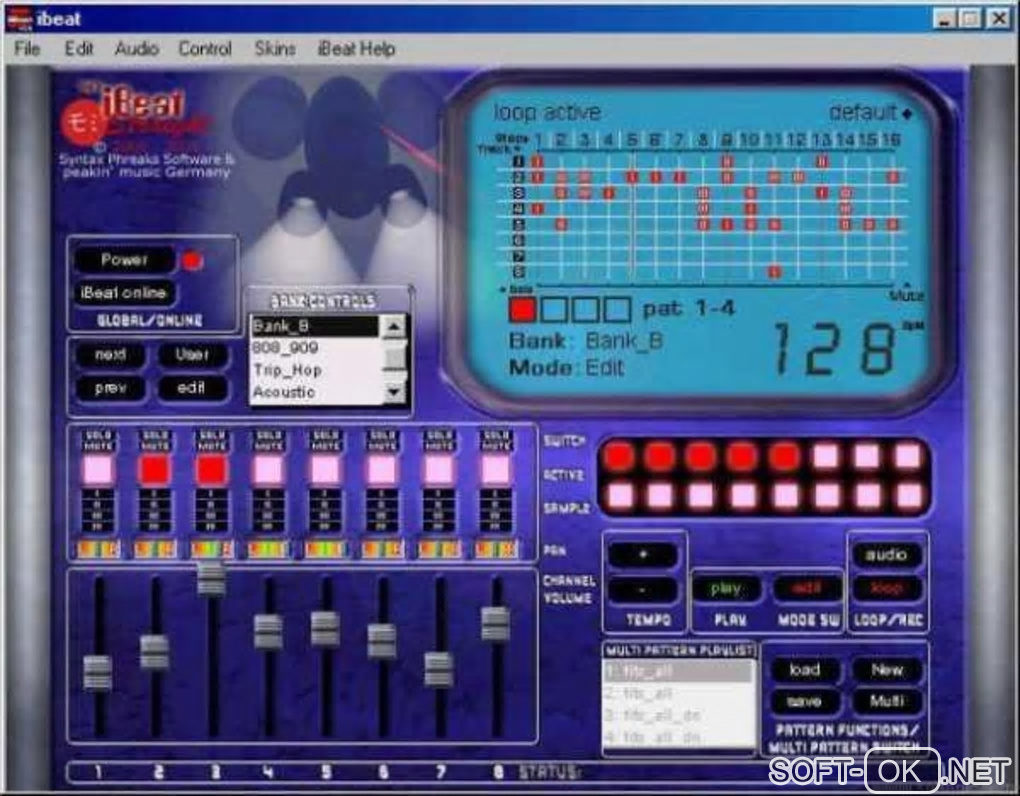Click the prev bank button
1020x796 pixels.
coord(111,388)
